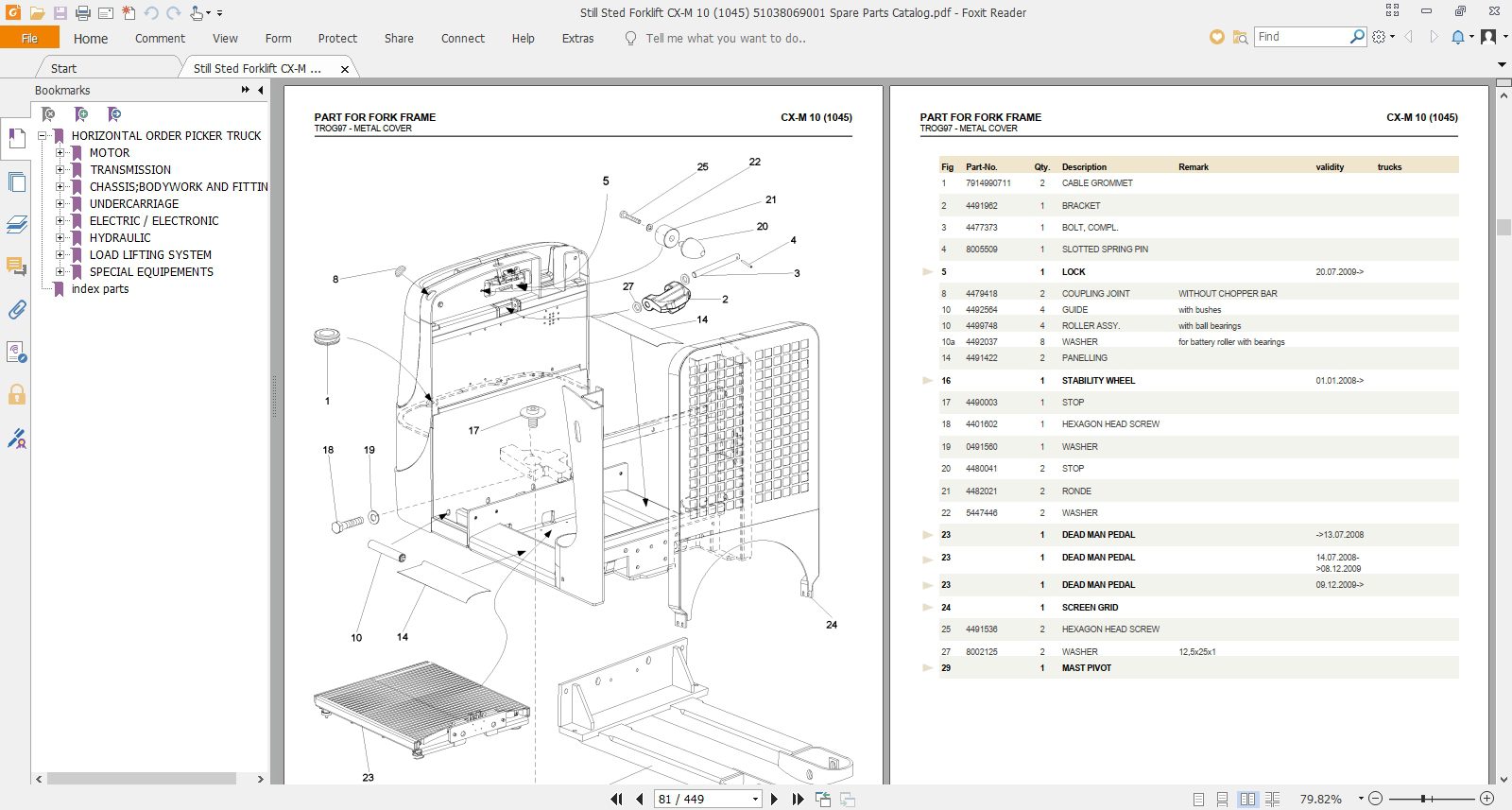Open the Pages thumbnails sidebar icon
The width and height of the screenshot is (1512, 810).
point(16,181)
